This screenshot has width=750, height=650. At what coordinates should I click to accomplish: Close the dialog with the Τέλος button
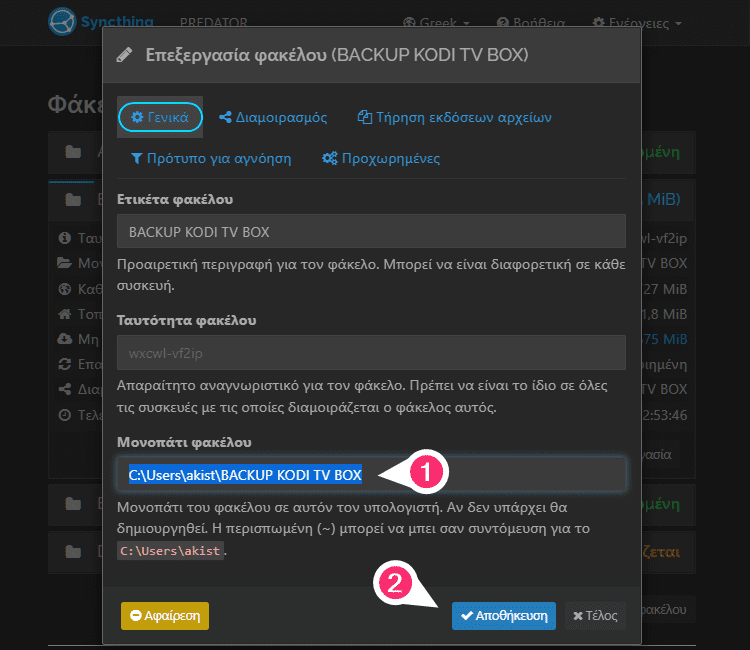pos(595,616)
